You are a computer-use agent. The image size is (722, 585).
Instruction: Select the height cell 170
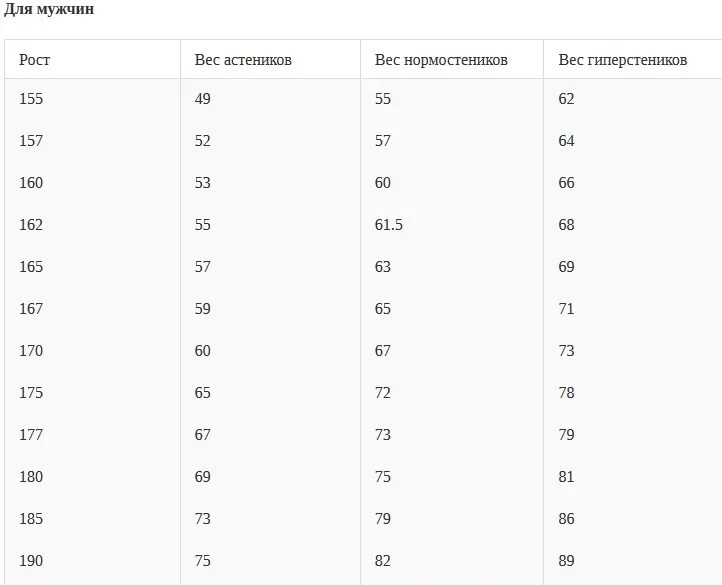pyautogui.click(x=31, y=351)
